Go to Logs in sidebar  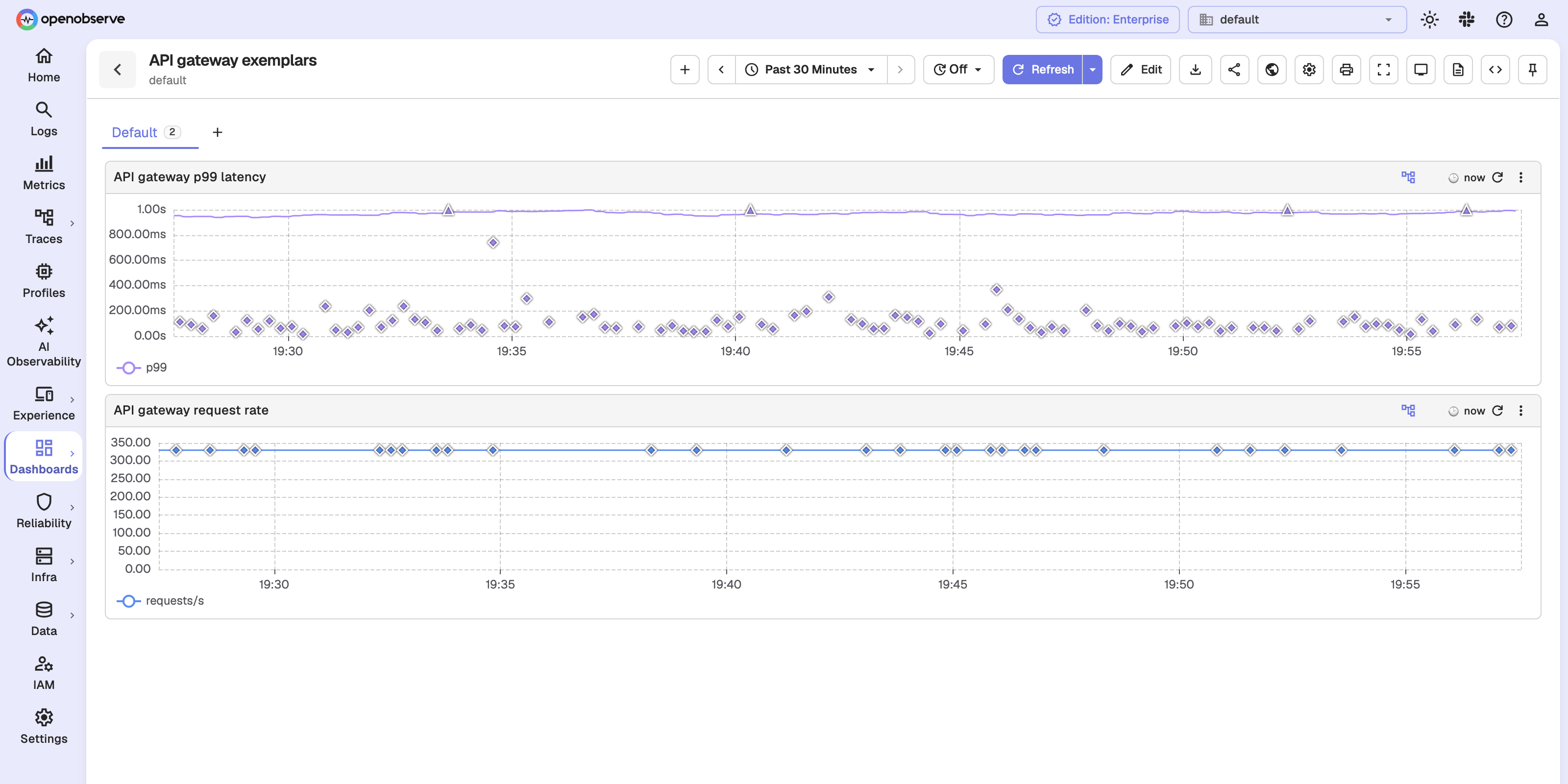44,119
